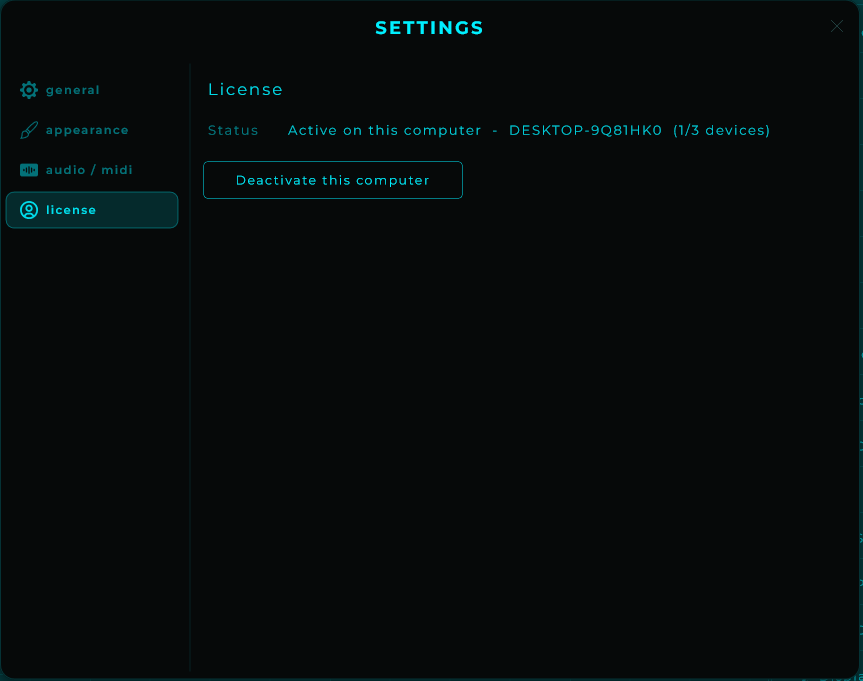Viewport: 863px width, 681px height.
Task: Switch to the appearance tab
Action: 92,130
